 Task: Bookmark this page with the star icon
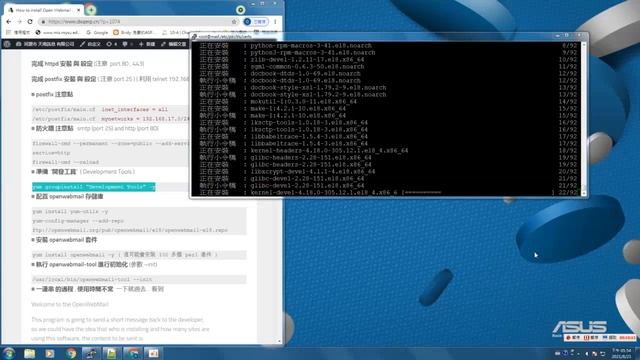tap(234, 21)
